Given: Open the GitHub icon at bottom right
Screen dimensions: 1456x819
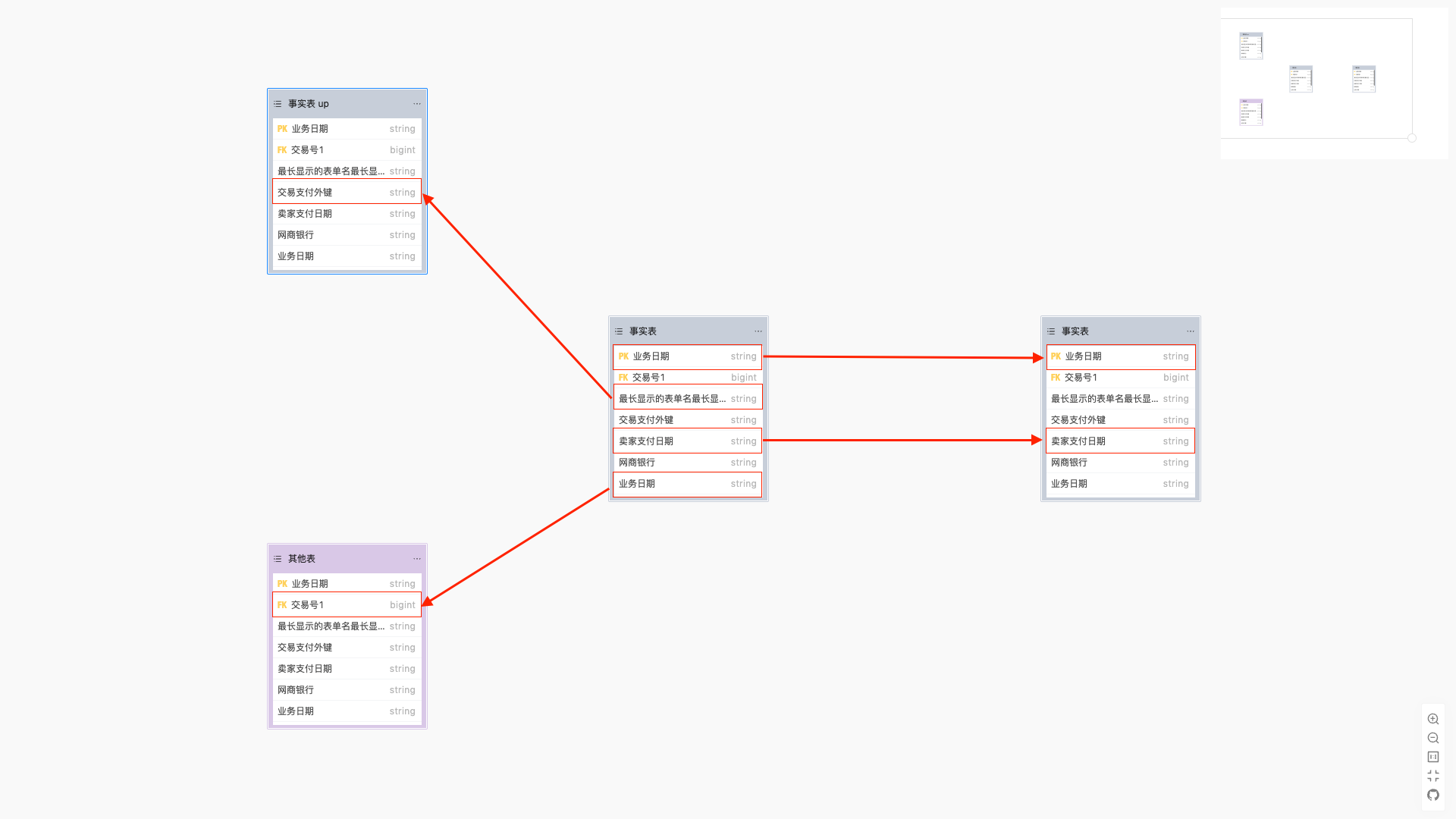Looking at the screenshot, I should [x=1432, y=795].
